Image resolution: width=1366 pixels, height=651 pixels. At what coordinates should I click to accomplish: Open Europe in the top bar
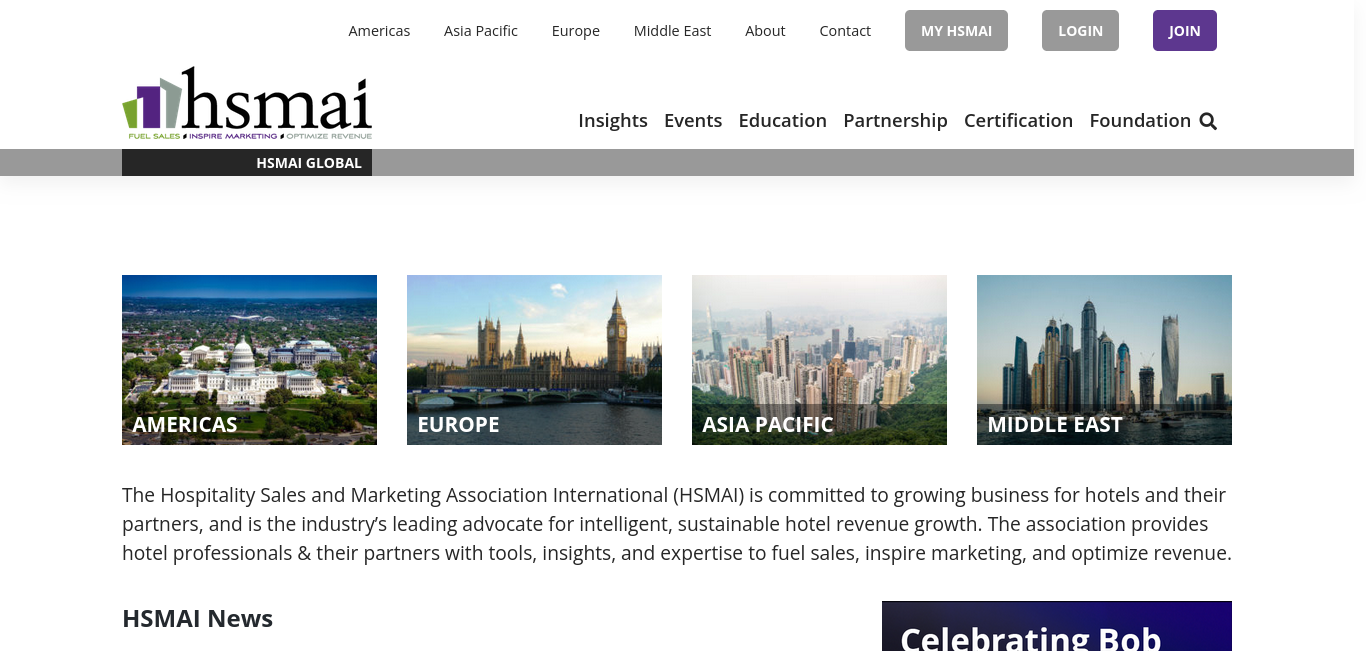pyautogui.click(x=576, y=31)
